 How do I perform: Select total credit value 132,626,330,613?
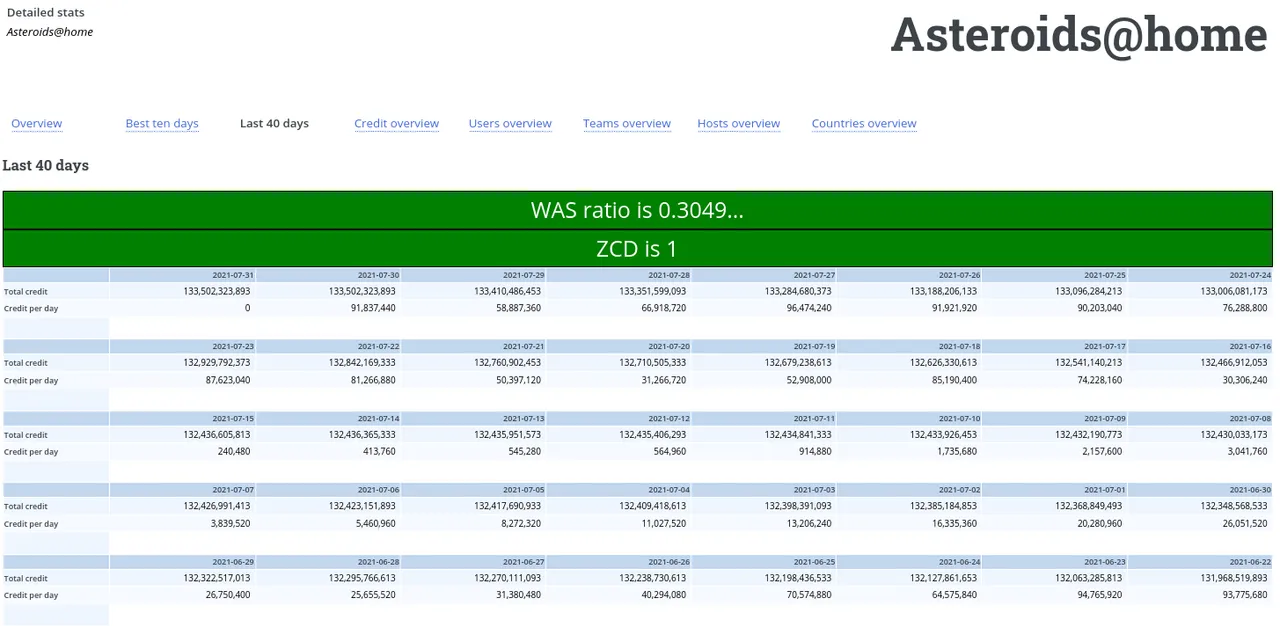pos(943,363)
